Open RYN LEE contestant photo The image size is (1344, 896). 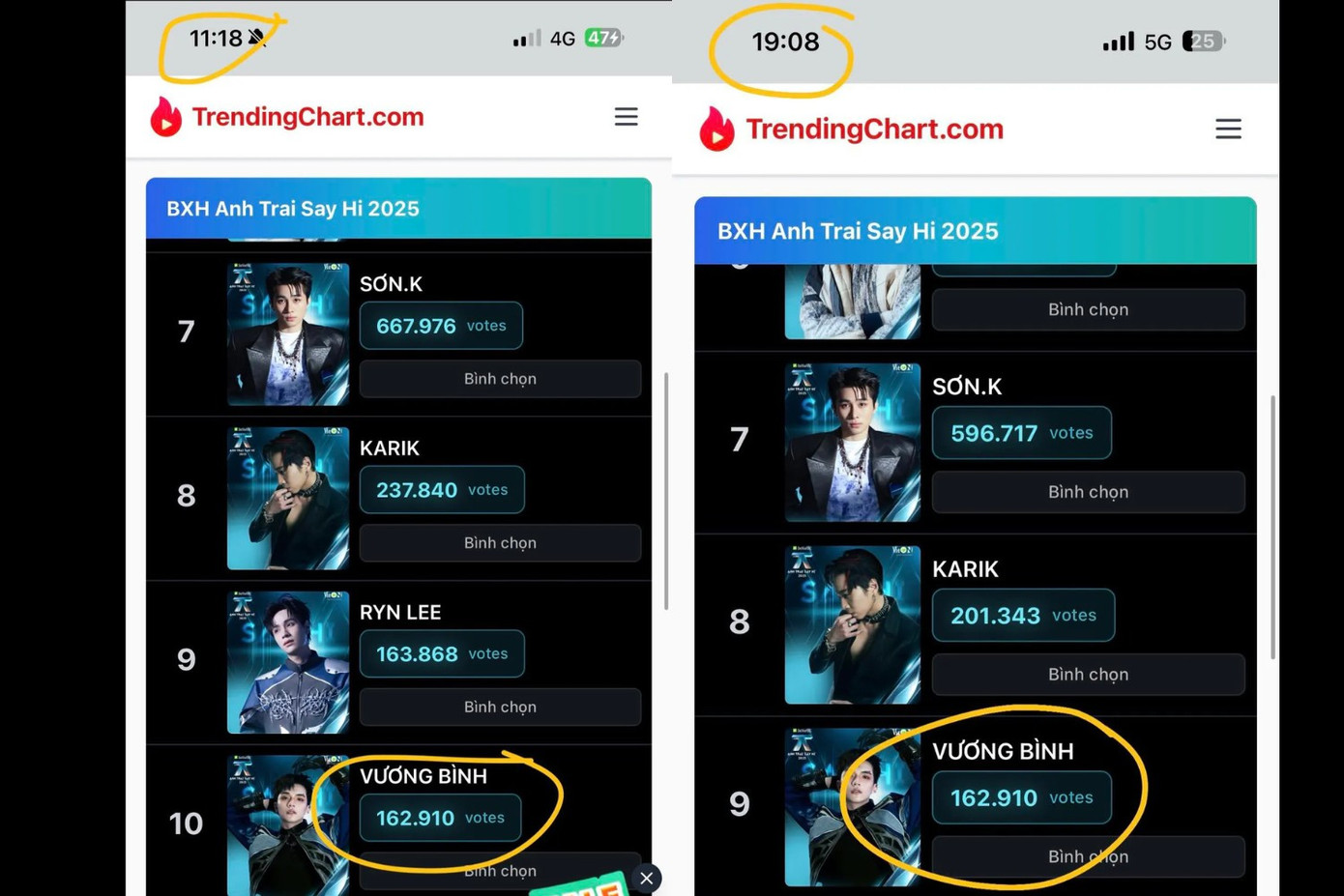point(288,662)
